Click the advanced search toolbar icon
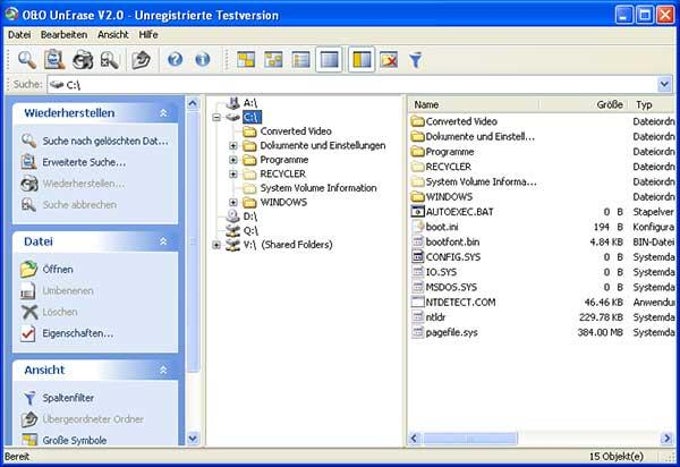 point(54,60)
